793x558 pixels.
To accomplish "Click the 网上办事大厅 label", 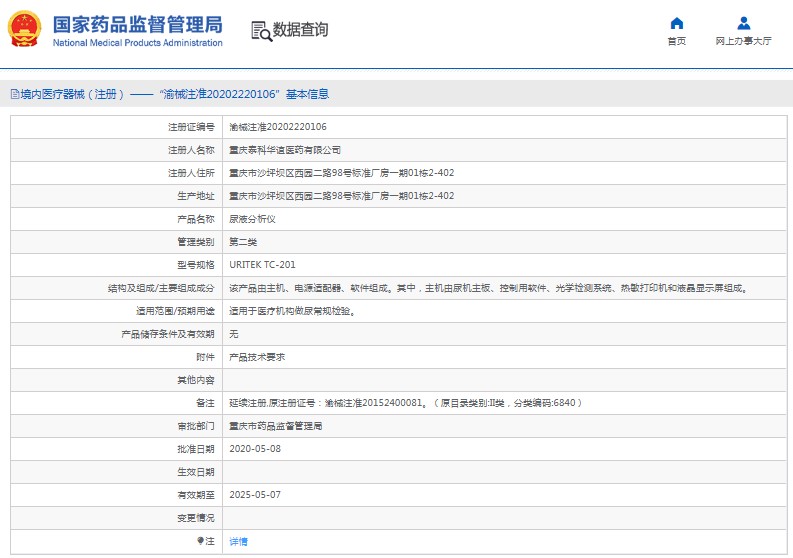I will tap(743, 41).
